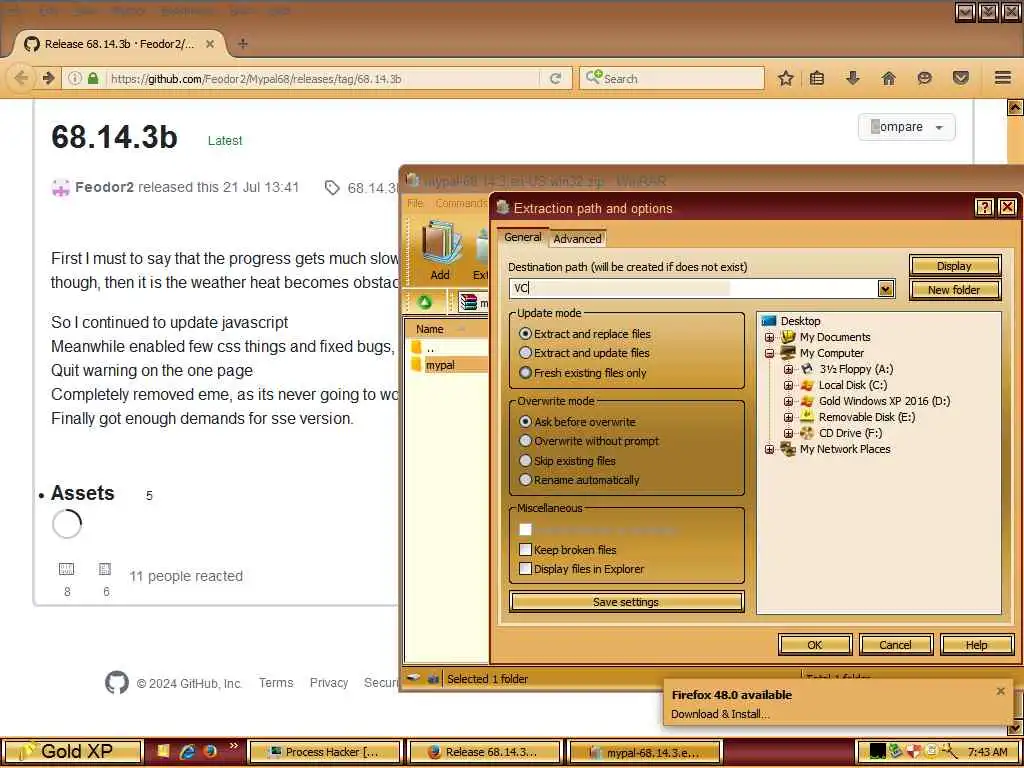The image size is (1024, 768).
Task: Expand My Network Places tree node
Action: tap(769, 449)
